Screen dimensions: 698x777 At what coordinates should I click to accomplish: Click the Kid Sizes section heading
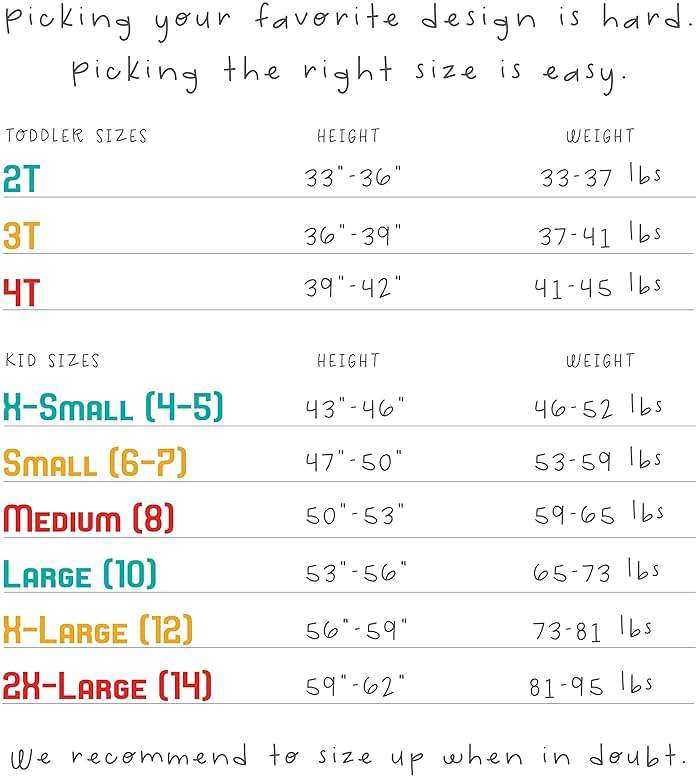coord(53,361)
